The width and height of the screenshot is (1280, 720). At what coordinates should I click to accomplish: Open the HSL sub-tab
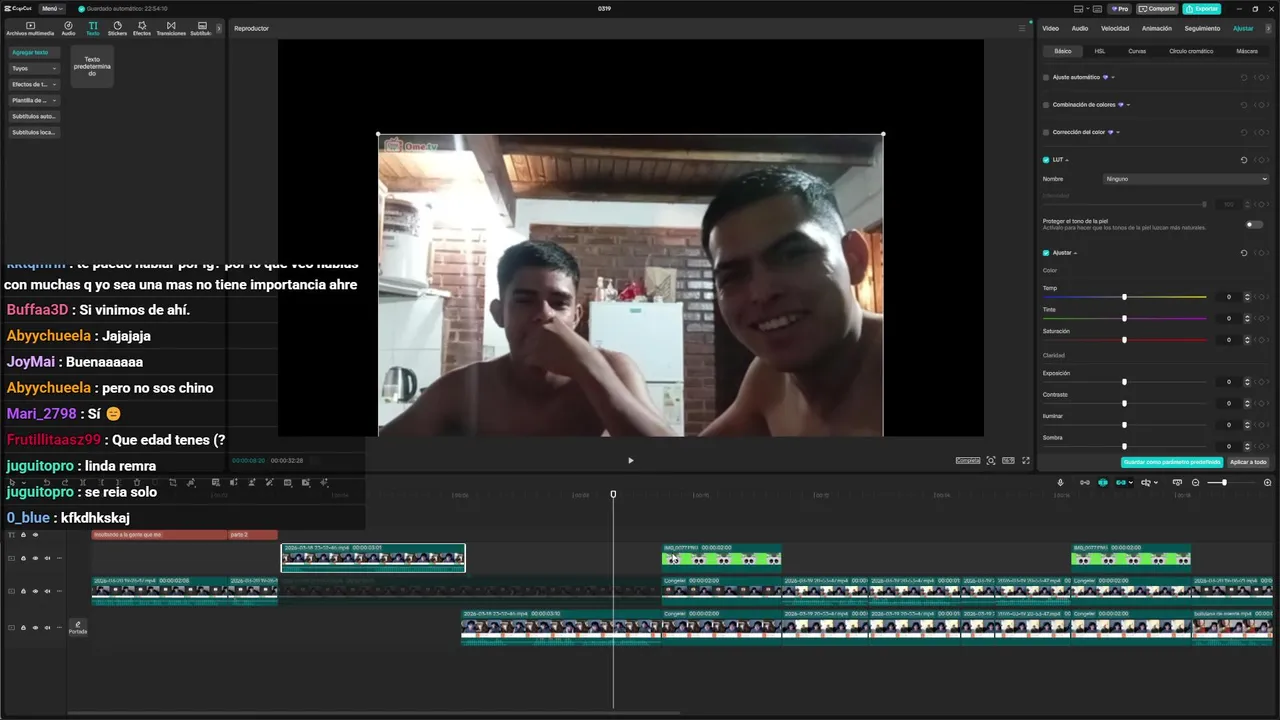point(1100,51)
